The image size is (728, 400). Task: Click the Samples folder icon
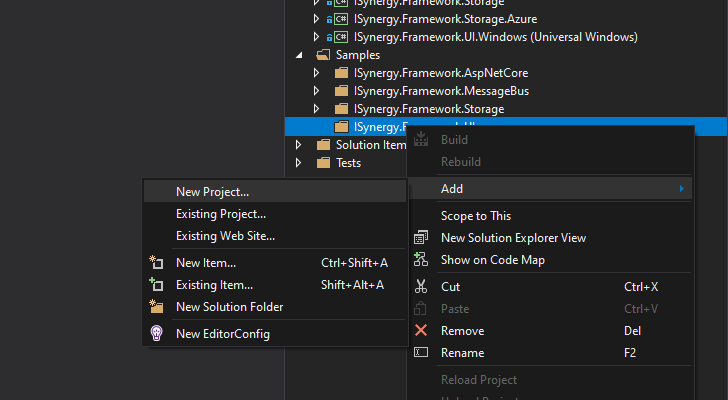[323, 55]
